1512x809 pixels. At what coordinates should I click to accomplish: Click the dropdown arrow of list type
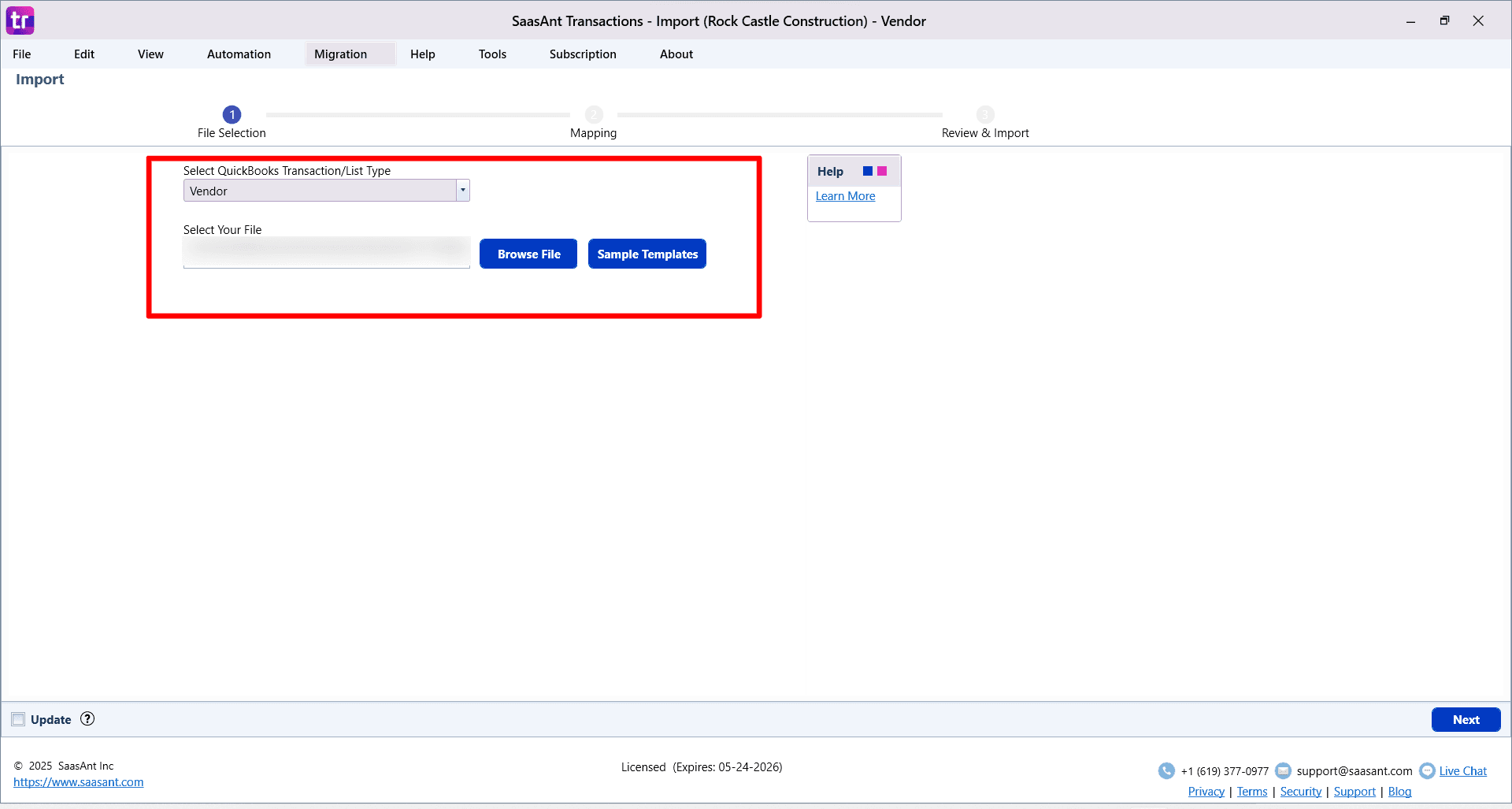click(x=463, y=191)
